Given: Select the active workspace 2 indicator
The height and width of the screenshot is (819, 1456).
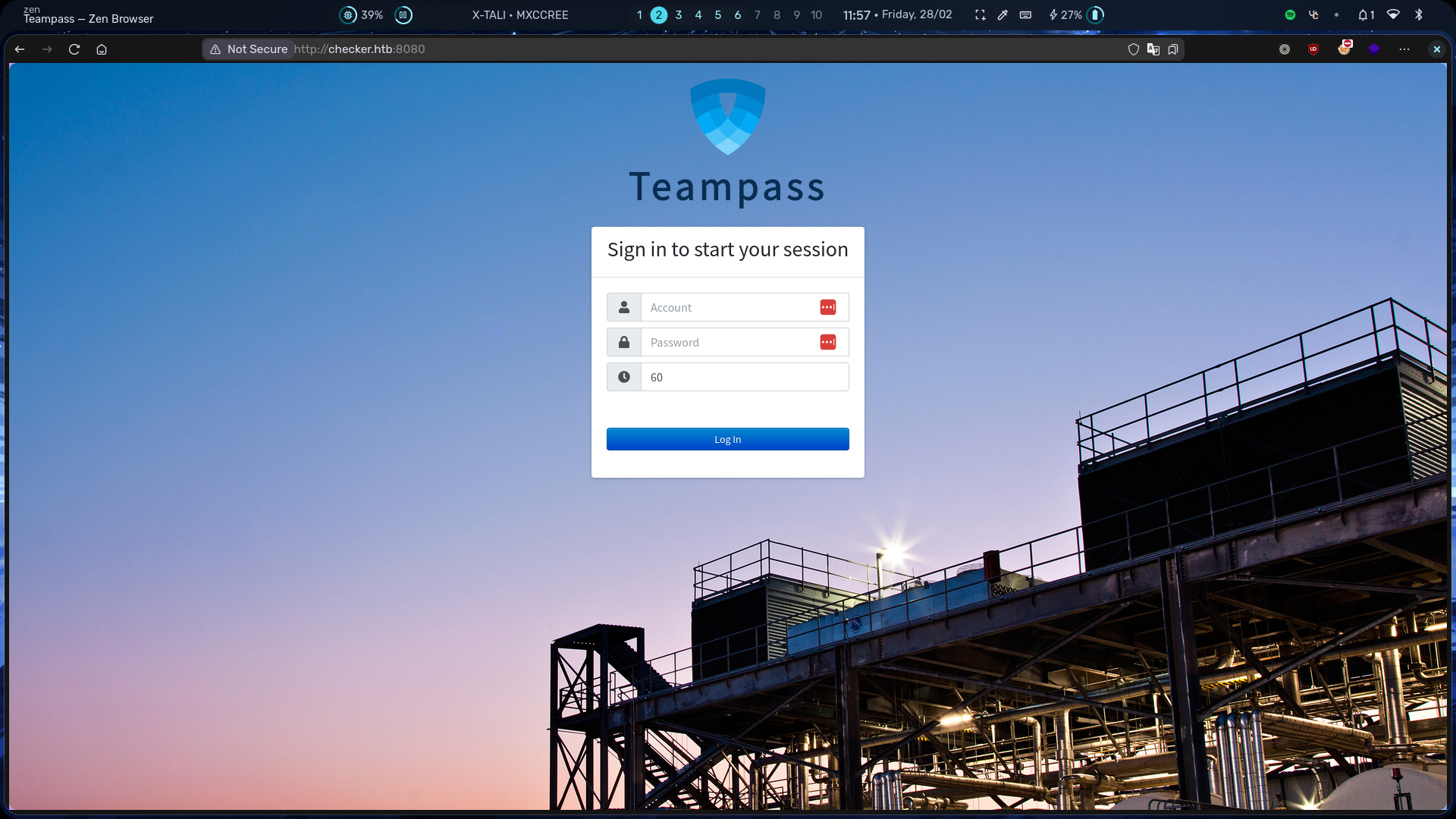Looking at the screenshot, I should [x=659, y=15].
